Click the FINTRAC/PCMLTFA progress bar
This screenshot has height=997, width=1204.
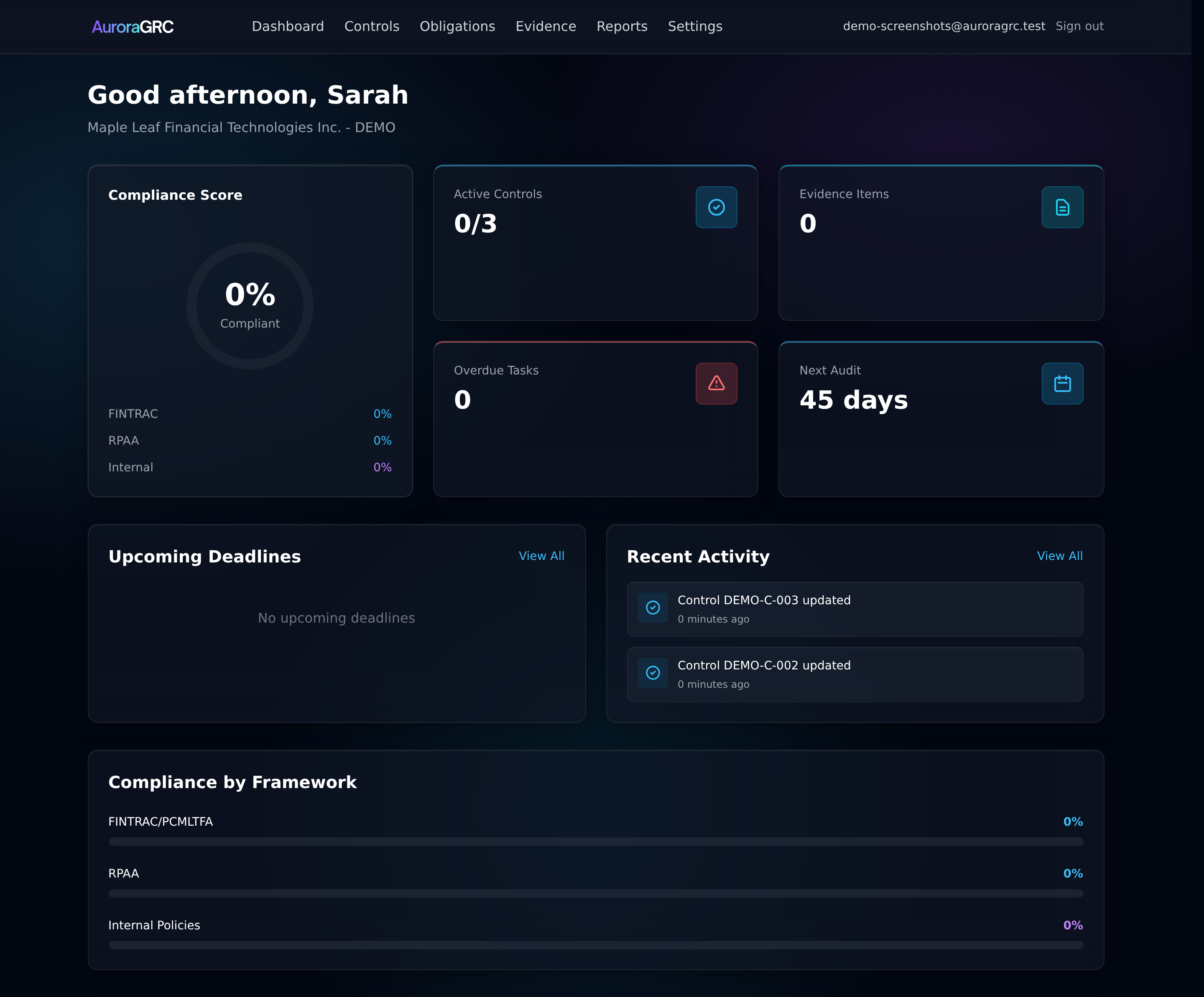[x=595, y=842]
